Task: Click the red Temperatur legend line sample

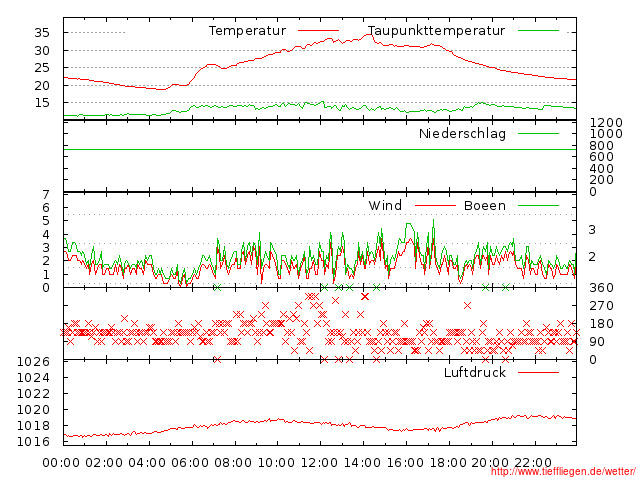Action: pyautogui.click(x=319, y=31)
